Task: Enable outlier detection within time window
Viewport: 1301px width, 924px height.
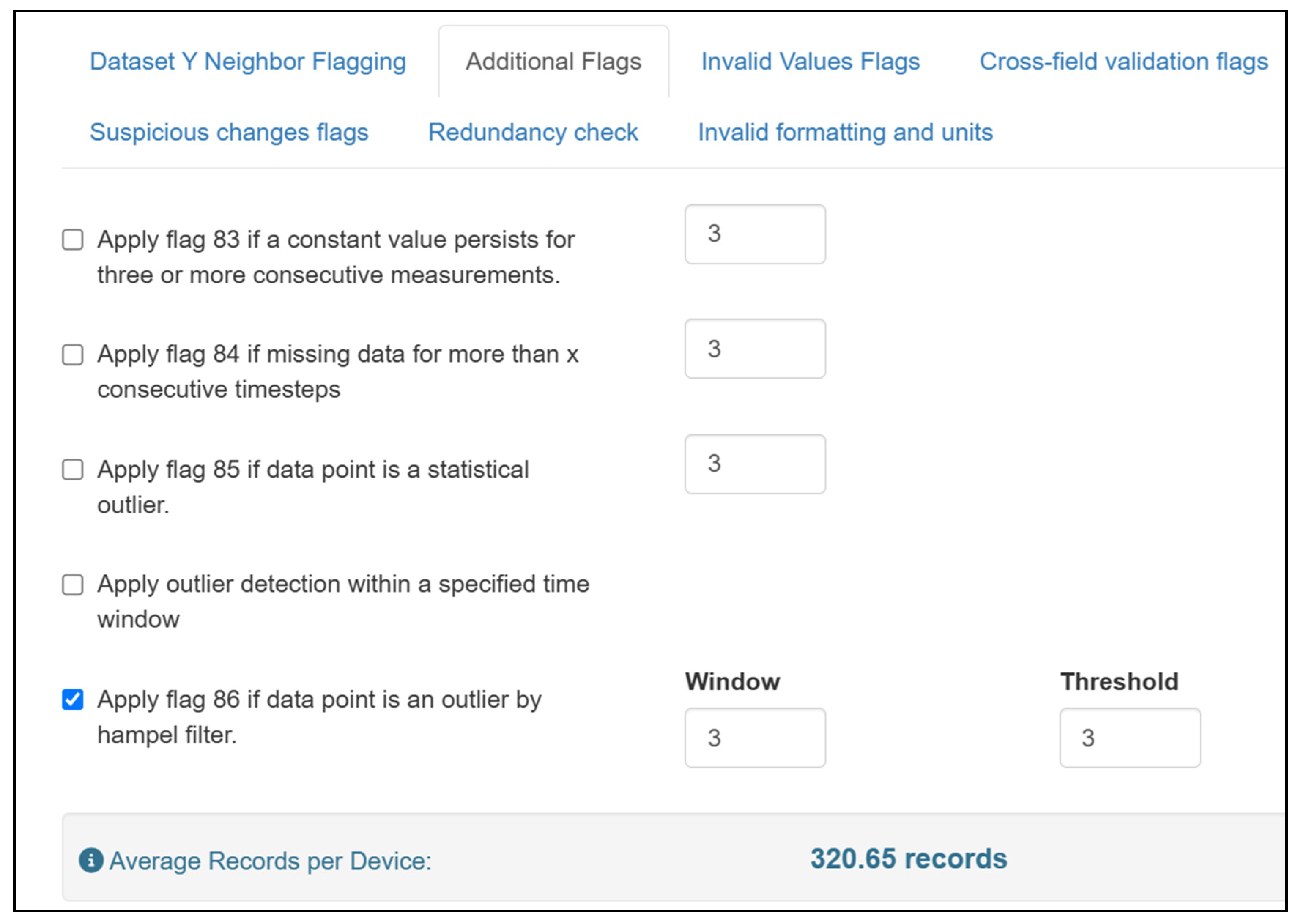Action: point(73,585)
